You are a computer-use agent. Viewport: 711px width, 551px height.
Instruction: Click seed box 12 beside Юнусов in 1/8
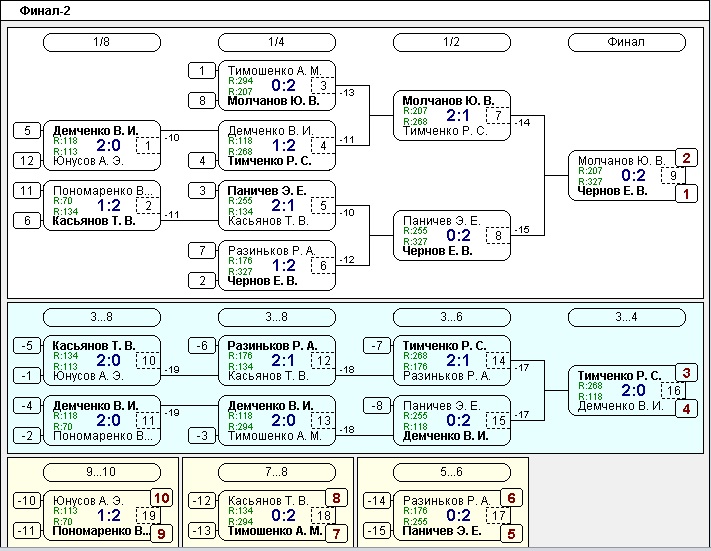(x=27, y=161)
